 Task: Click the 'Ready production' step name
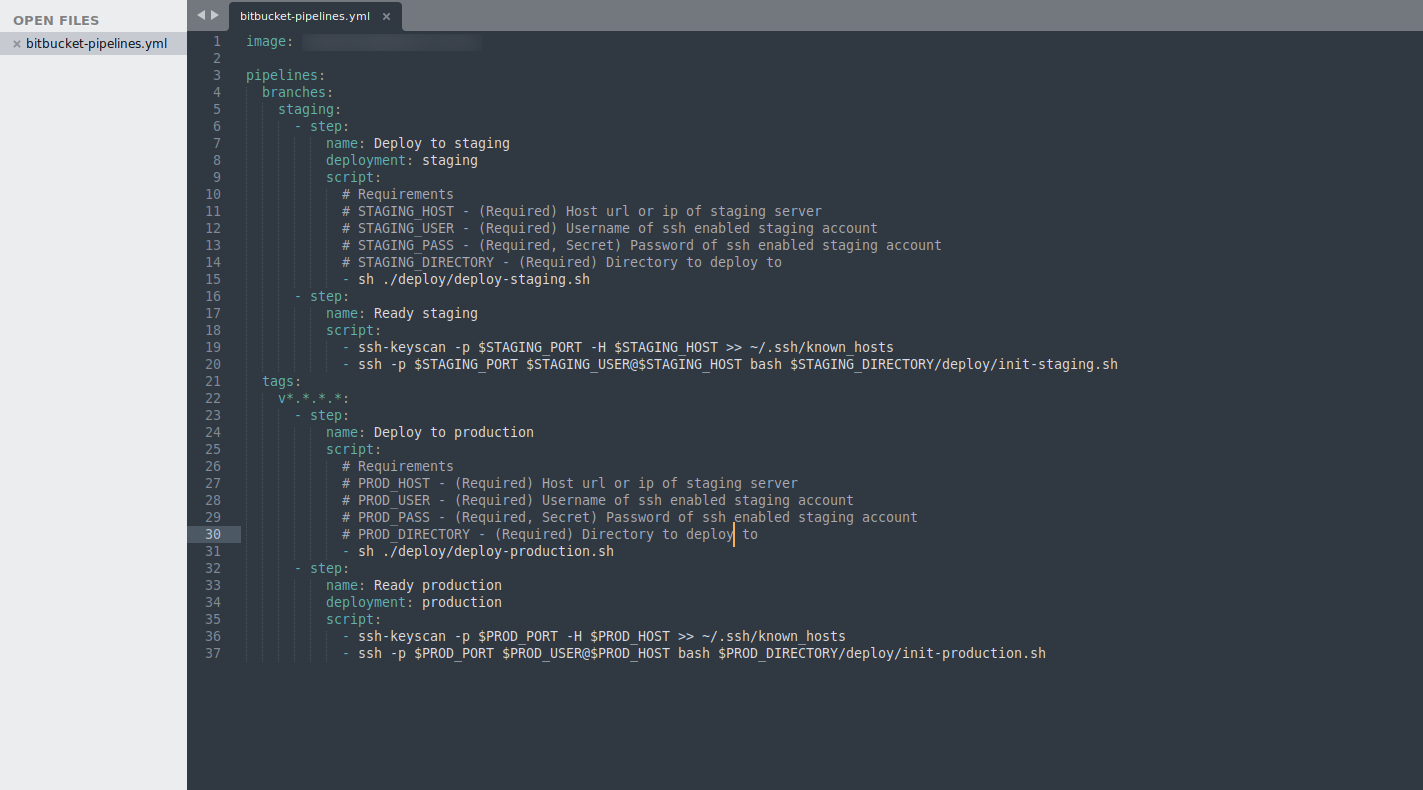click(438, 585)
